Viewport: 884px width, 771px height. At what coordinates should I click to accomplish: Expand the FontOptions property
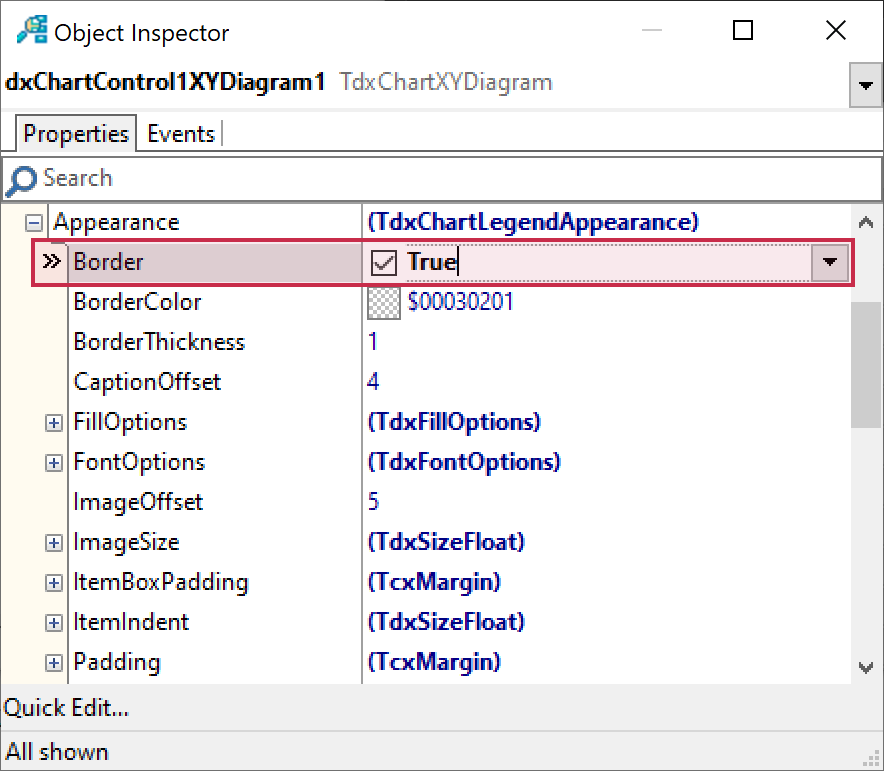pyautogui.click(x=54, y=463)
